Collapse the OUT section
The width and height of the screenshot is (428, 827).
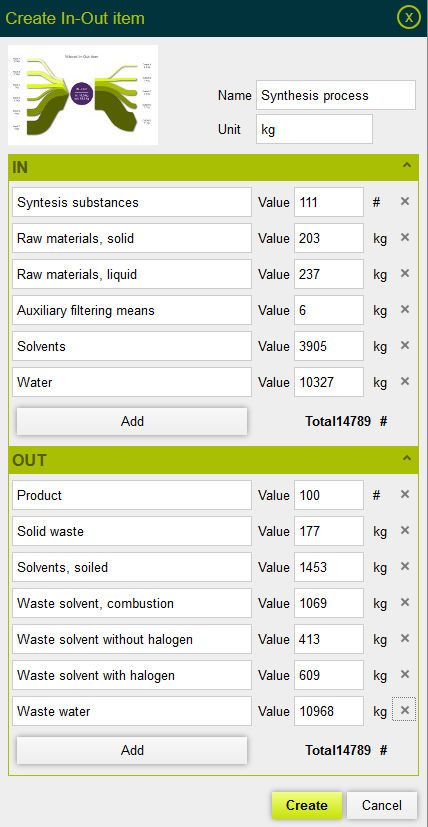point(406,458)
